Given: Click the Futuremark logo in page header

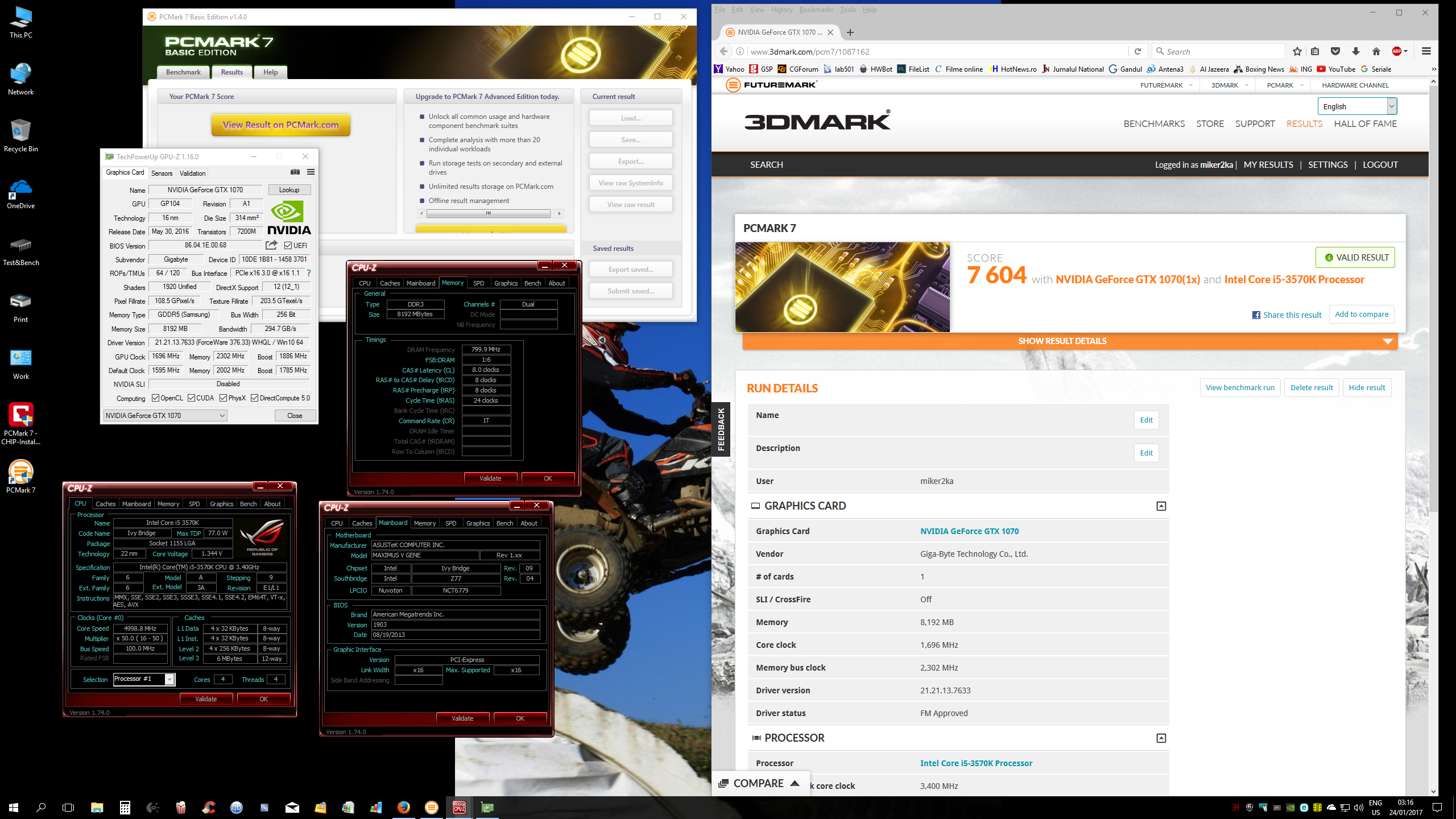Looking at the screenshot, I should pyautogui.click(x=771, y=85).
